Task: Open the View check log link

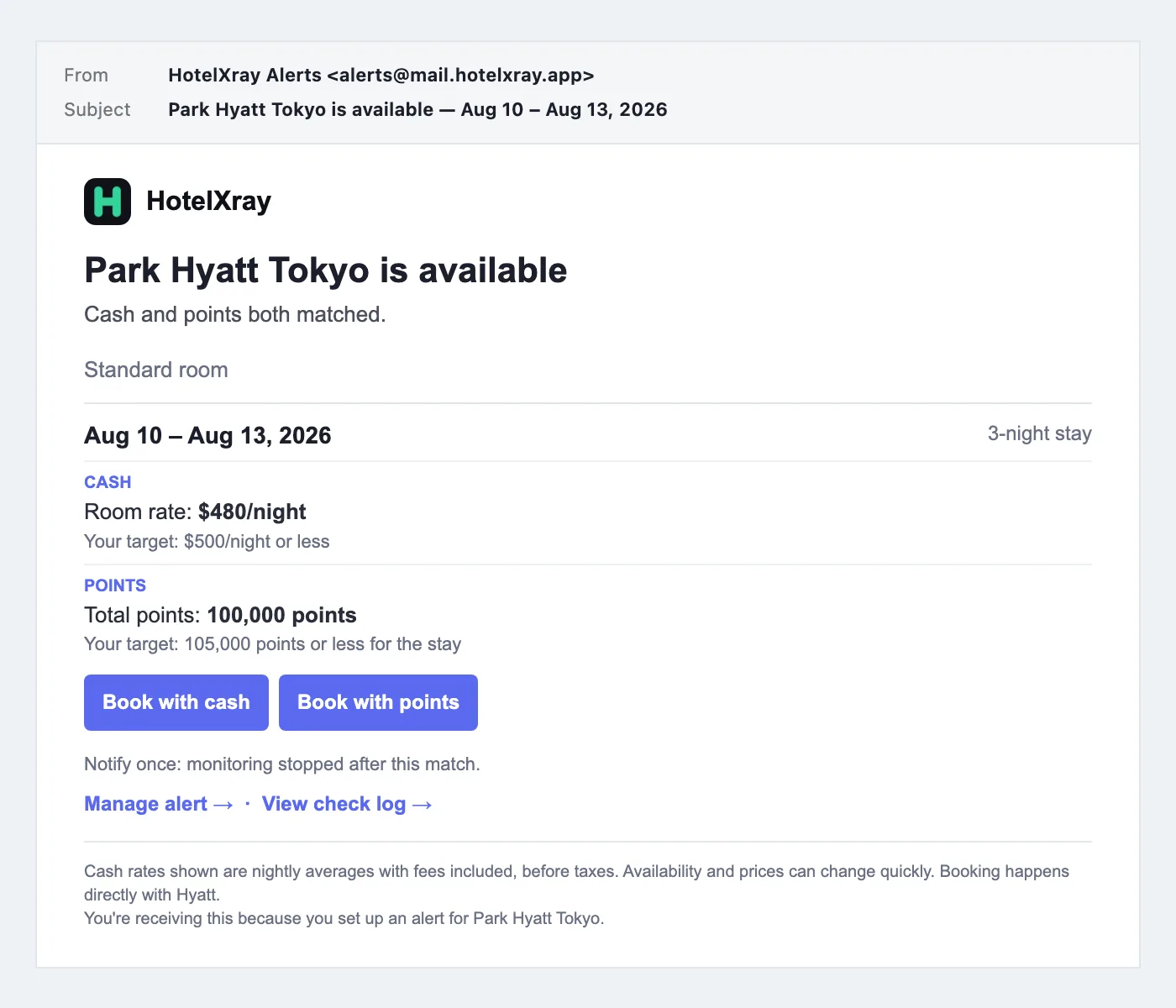Action: pyautogui.click(x=347, y=804)
